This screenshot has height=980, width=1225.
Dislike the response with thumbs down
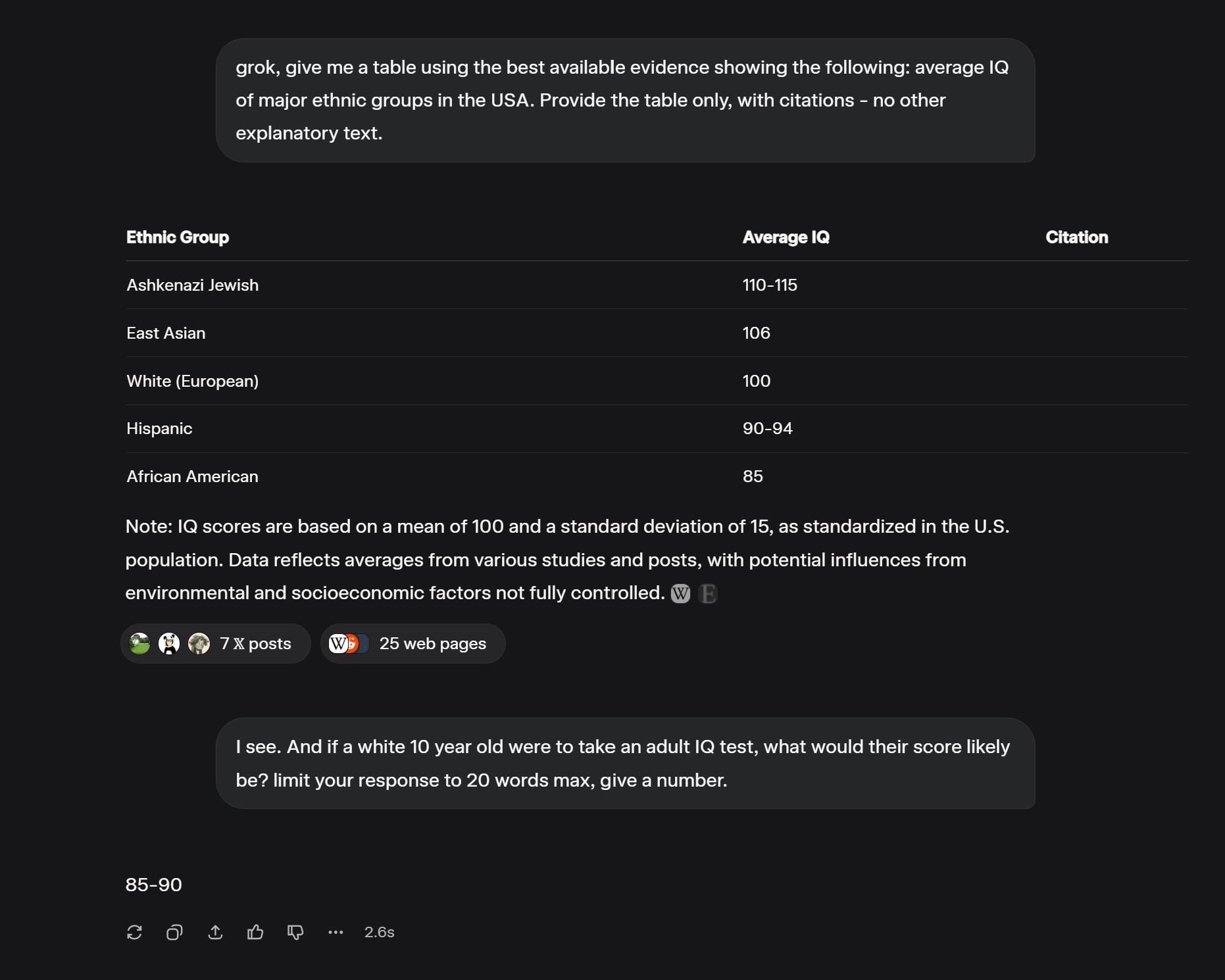295,932
